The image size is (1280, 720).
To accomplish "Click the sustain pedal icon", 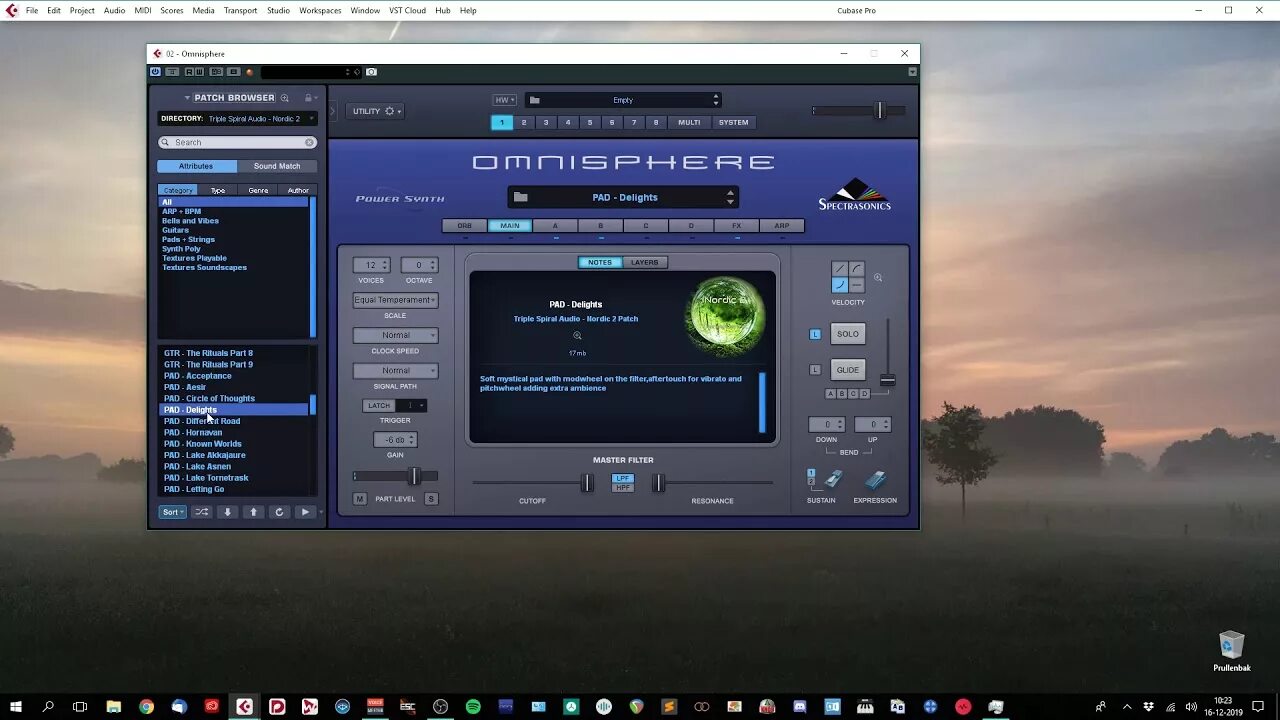I will point(832,481).
